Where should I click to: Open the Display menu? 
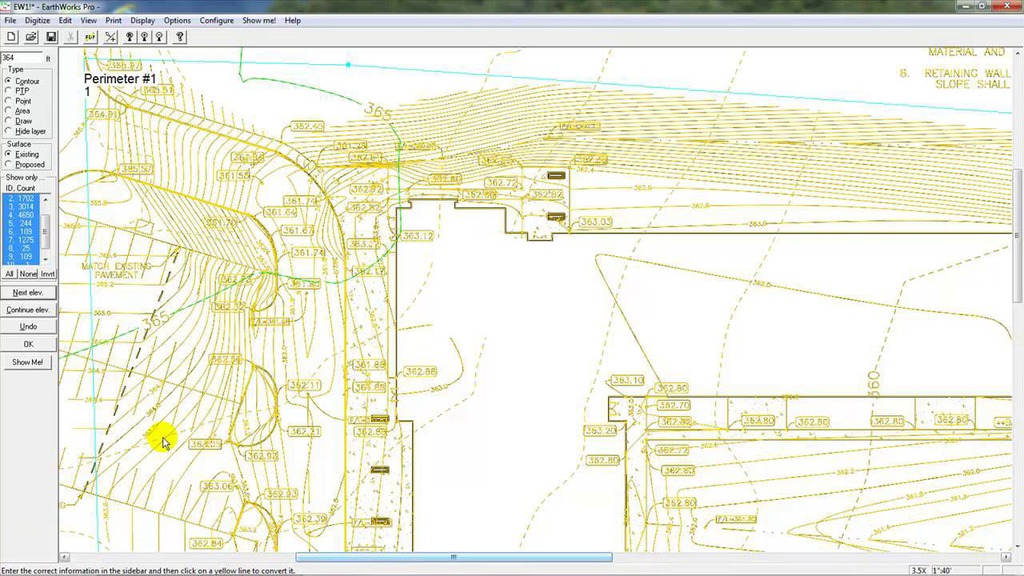(142, 20)
